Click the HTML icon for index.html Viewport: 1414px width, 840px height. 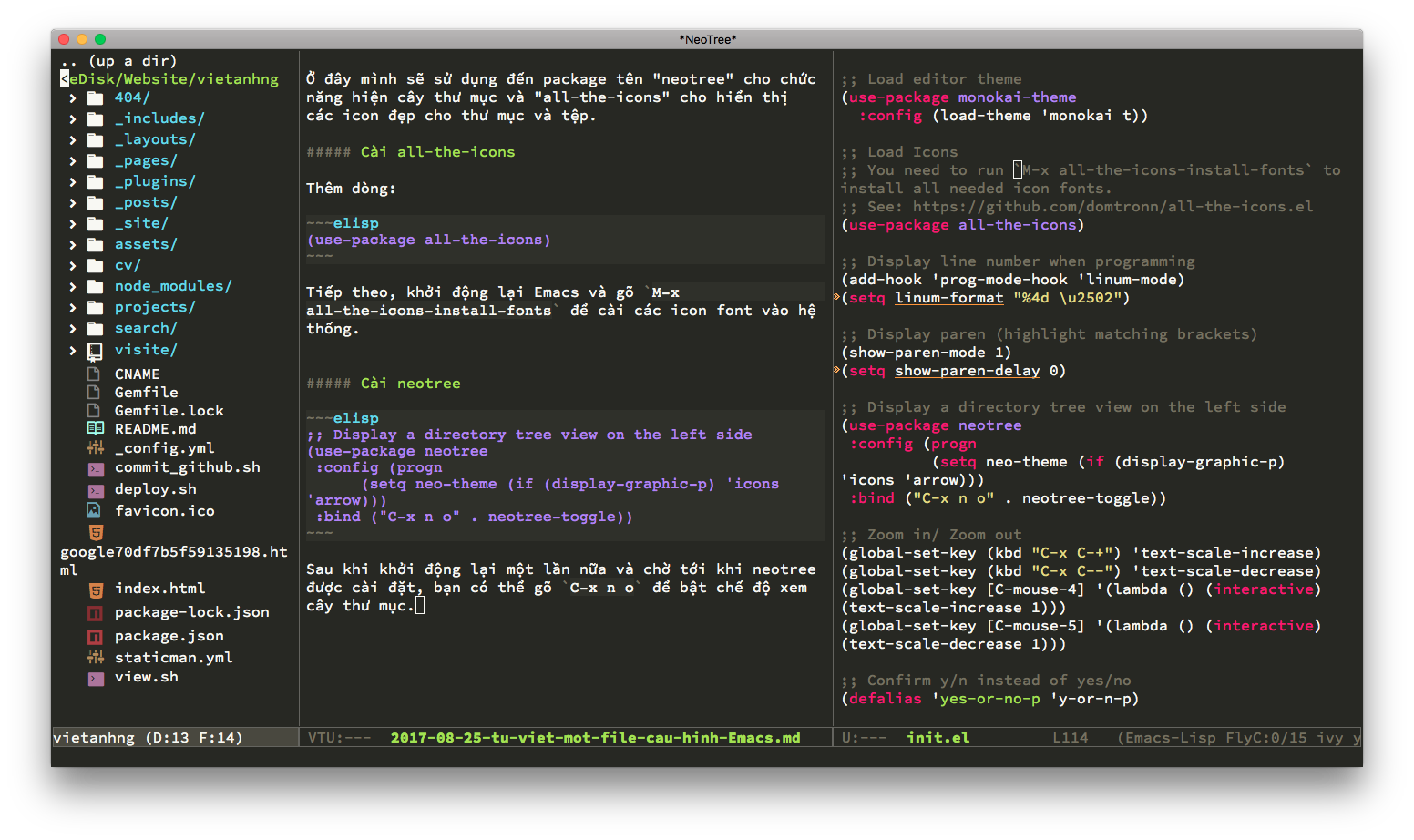96,589
